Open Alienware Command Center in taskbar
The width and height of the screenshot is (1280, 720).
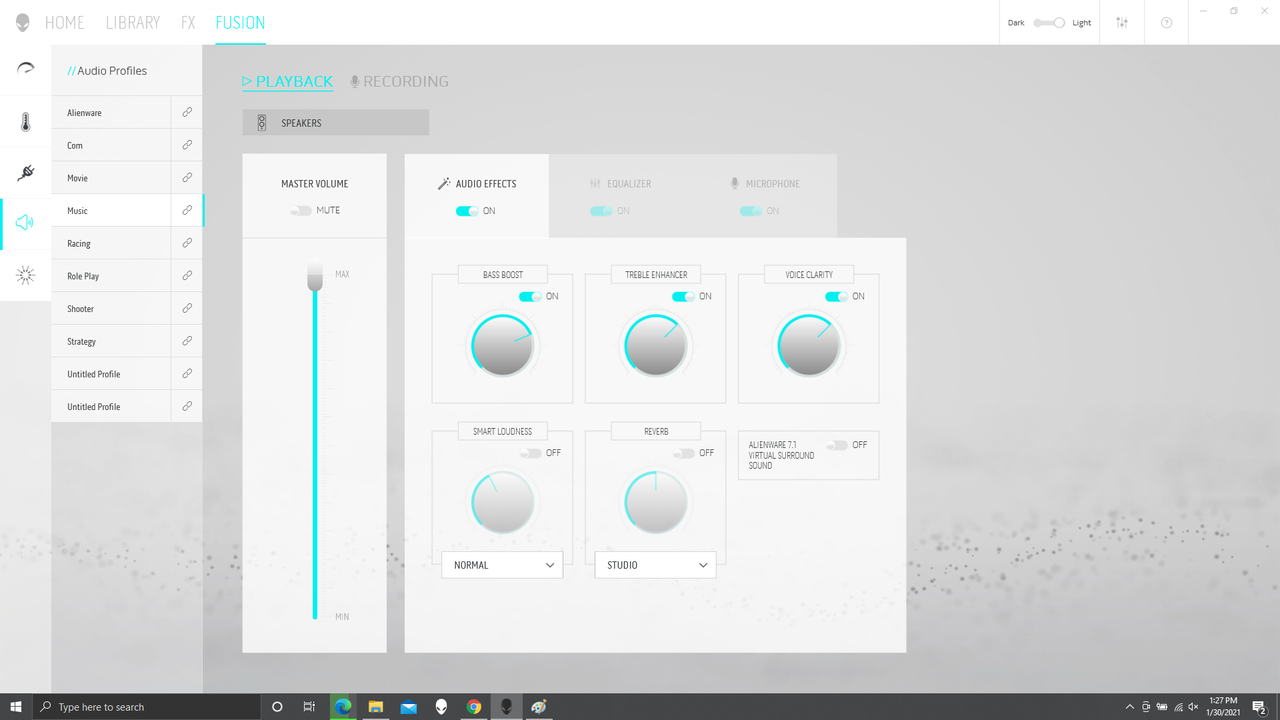click(506, 707)
